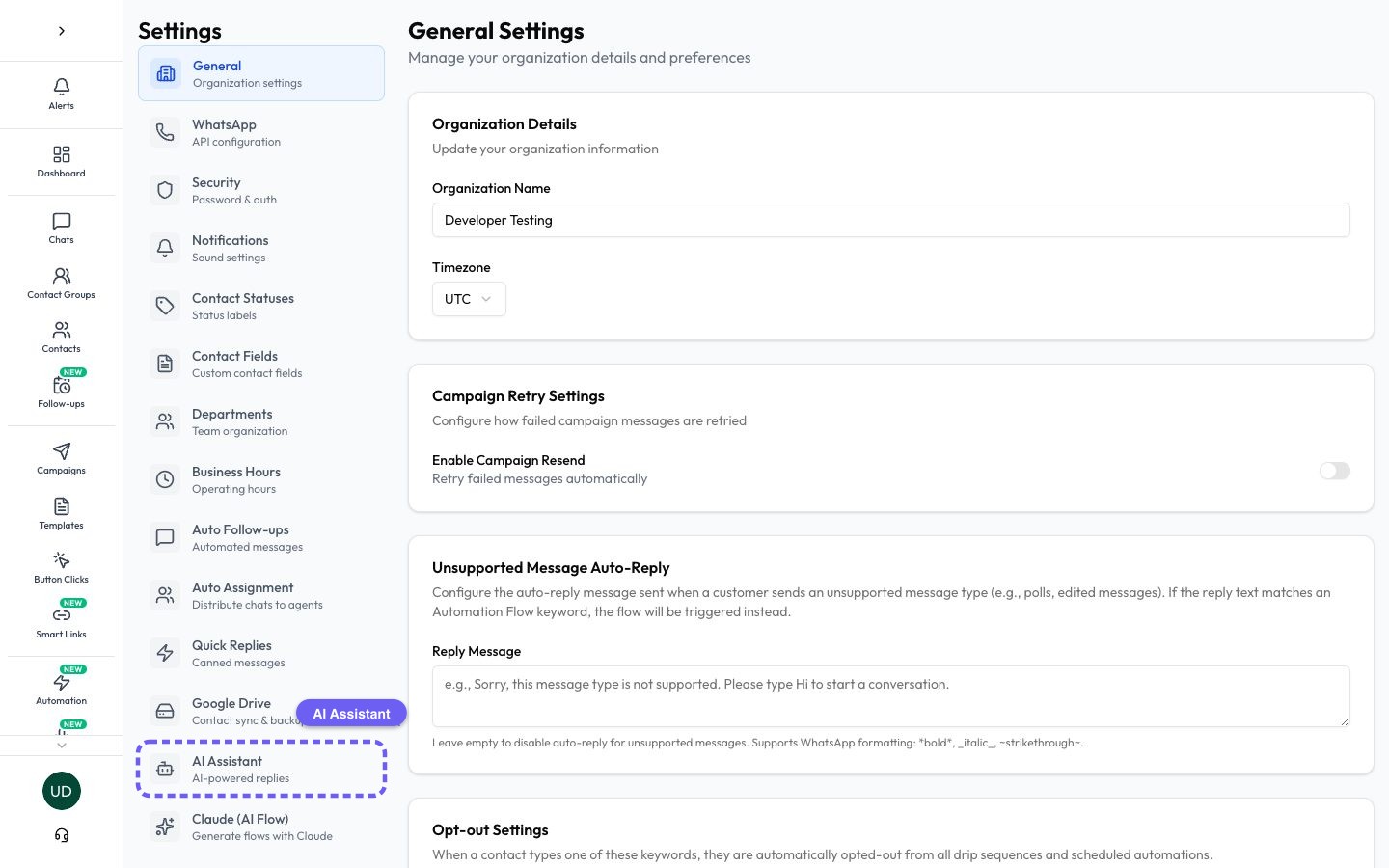1389x868 pixels.
Task: Open Notifications sound settings
Action: tap(261, 248)
